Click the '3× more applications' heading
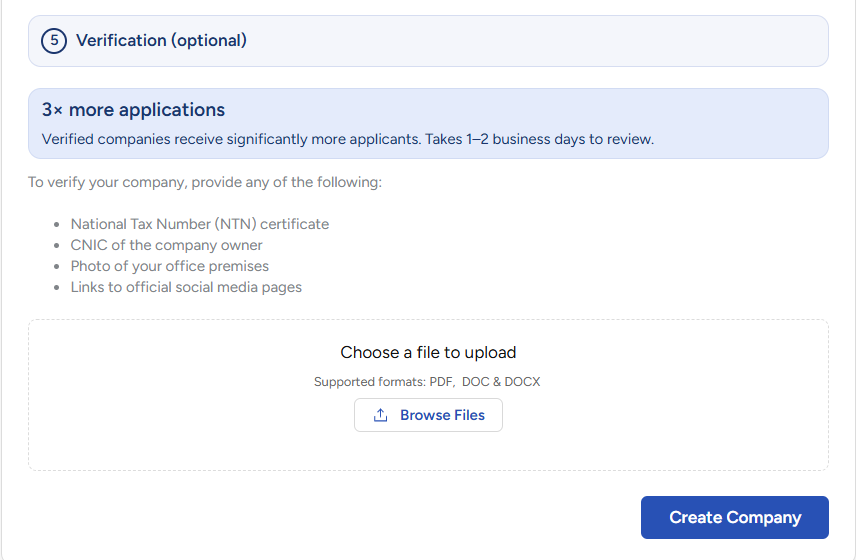Screen dimensions: 856x560 click(x=133, y=110)
